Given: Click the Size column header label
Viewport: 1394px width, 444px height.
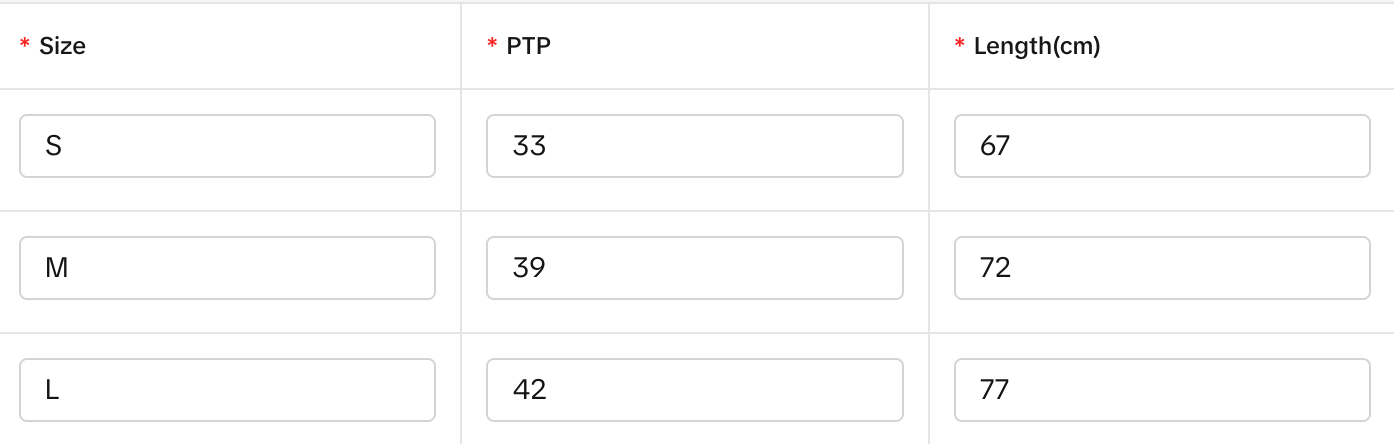Looking at the screenshot, I should pyautogui.click(x=62, y=46).
